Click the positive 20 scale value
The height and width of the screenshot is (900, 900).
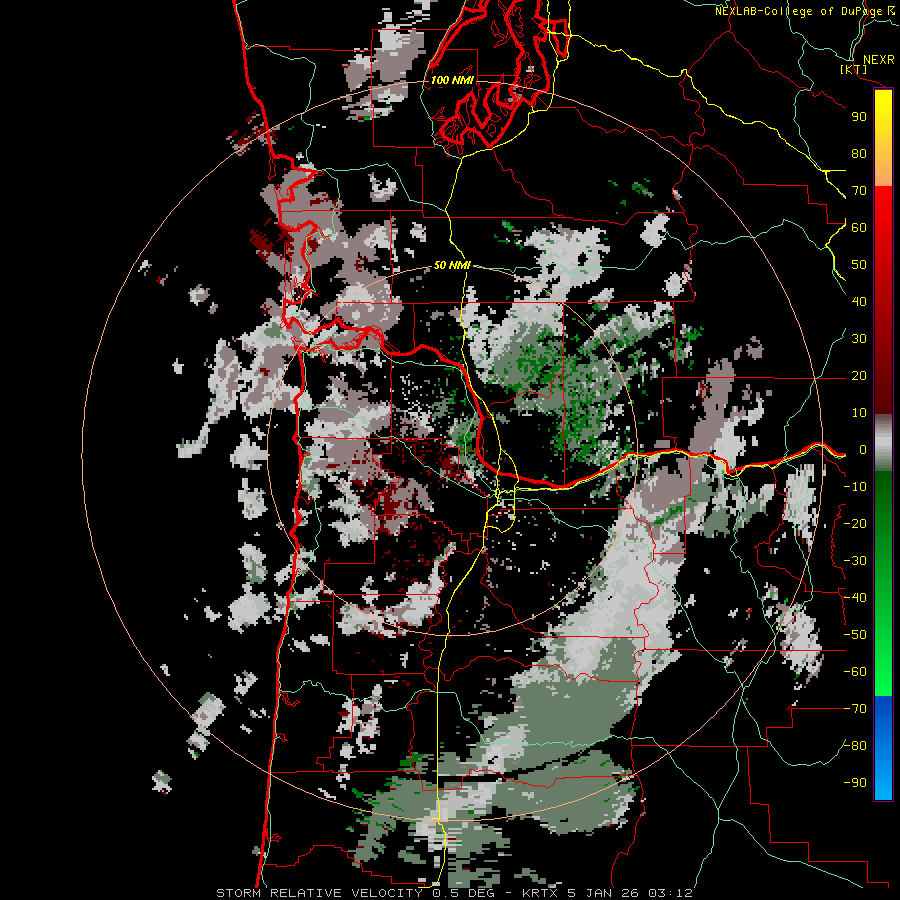point(859,376)
